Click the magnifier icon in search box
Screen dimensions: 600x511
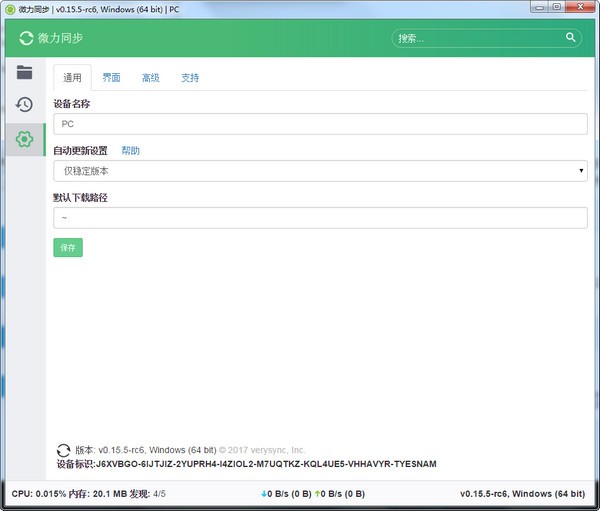(x=571, y=38)
